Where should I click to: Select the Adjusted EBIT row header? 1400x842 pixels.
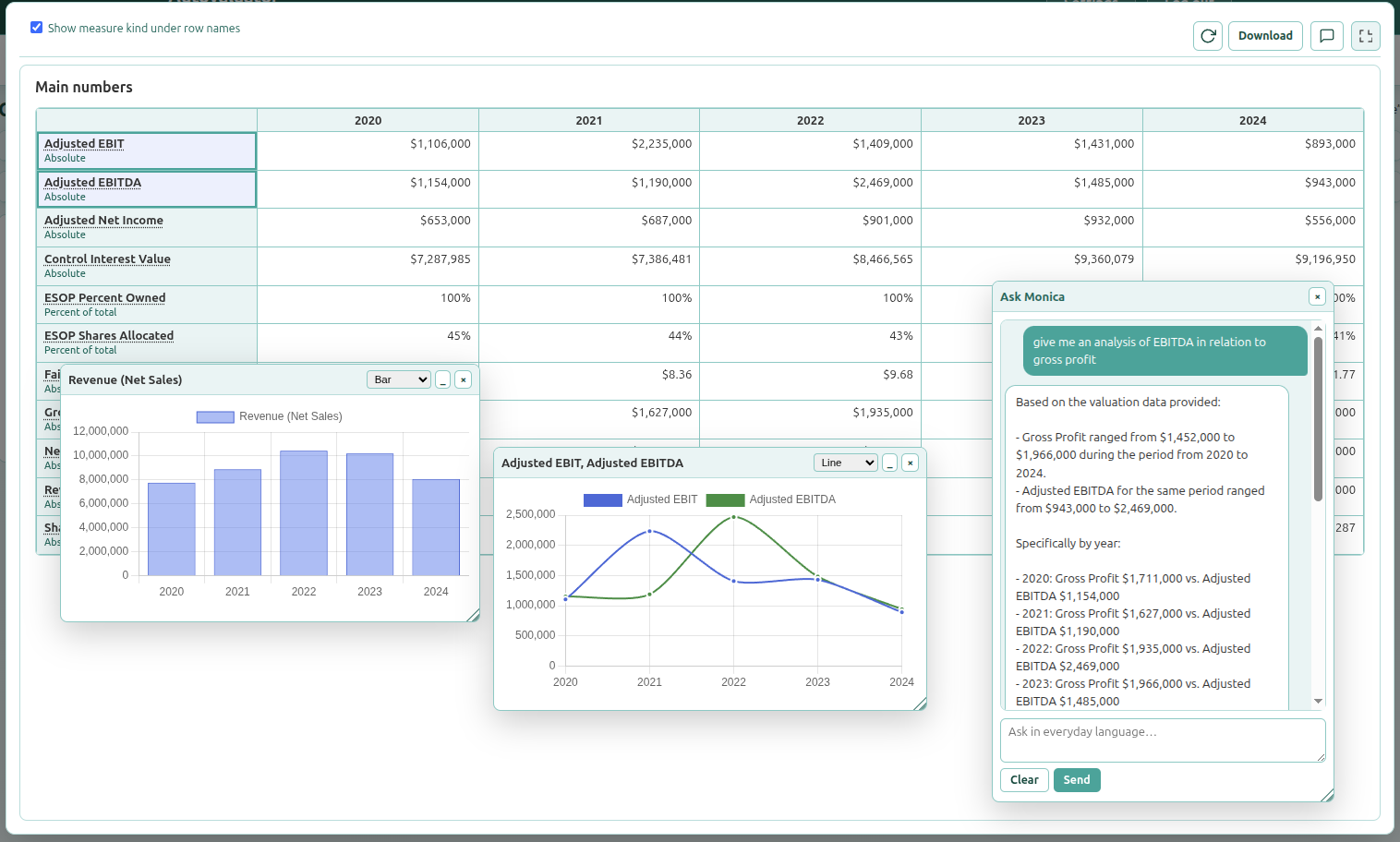click(x=147, y=150)
